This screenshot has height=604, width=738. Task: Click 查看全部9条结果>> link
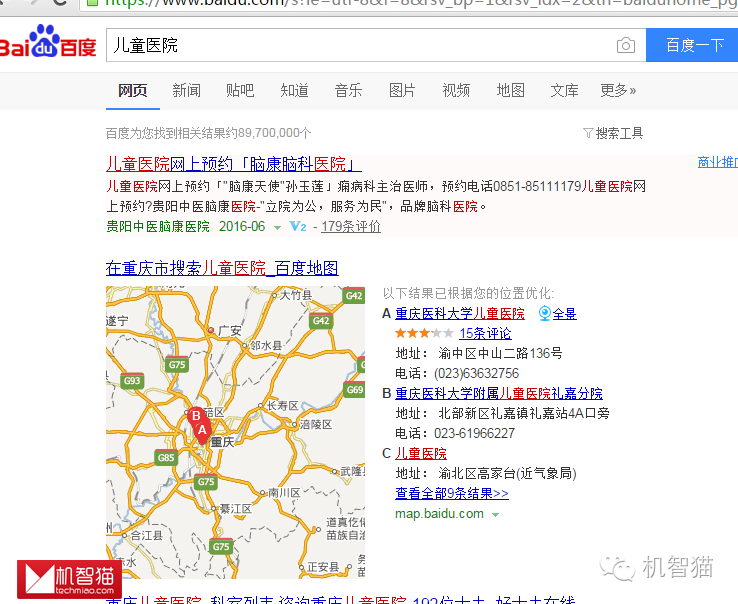(x=452, y=493)
